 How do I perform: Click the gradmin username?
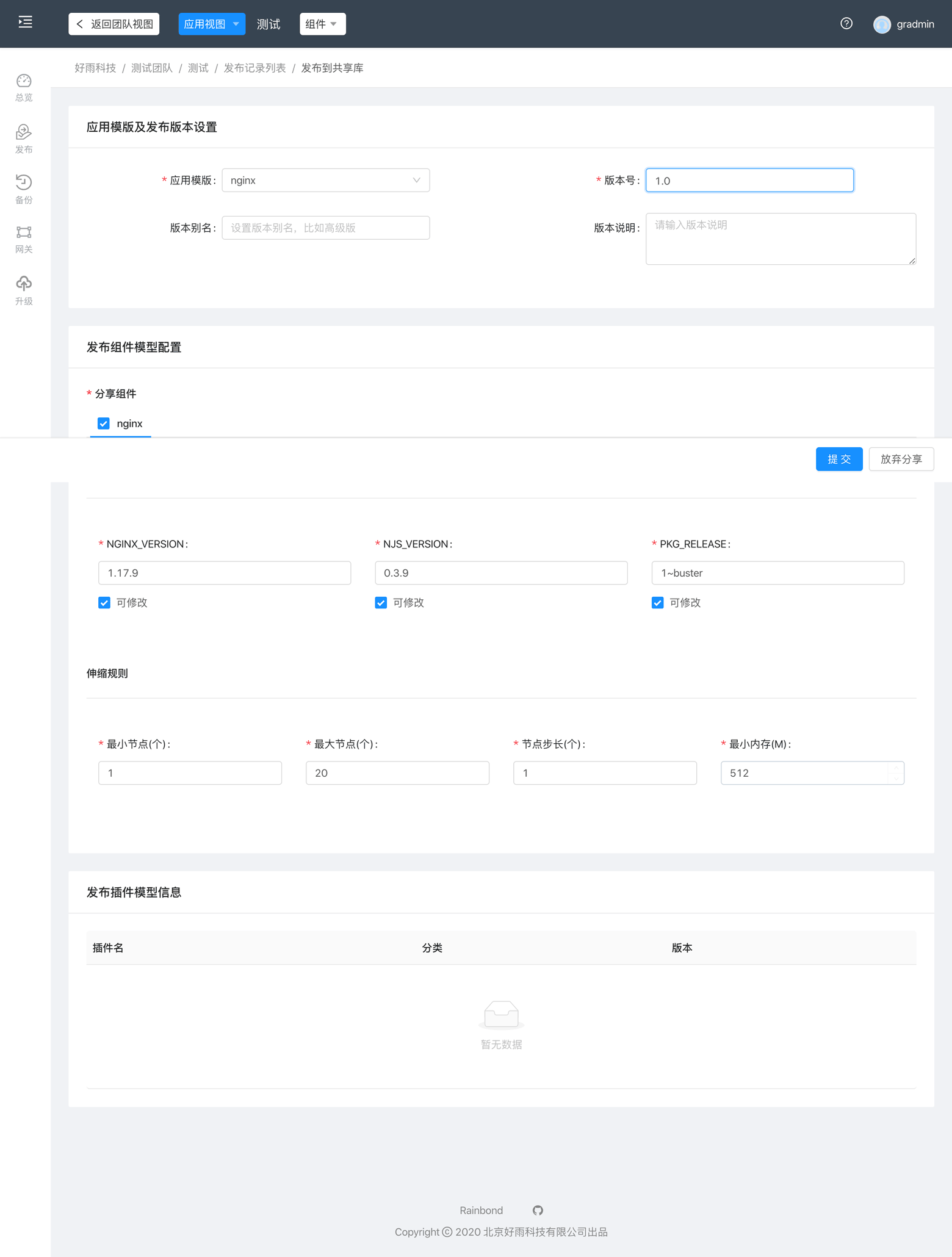(x=915, y=24)
